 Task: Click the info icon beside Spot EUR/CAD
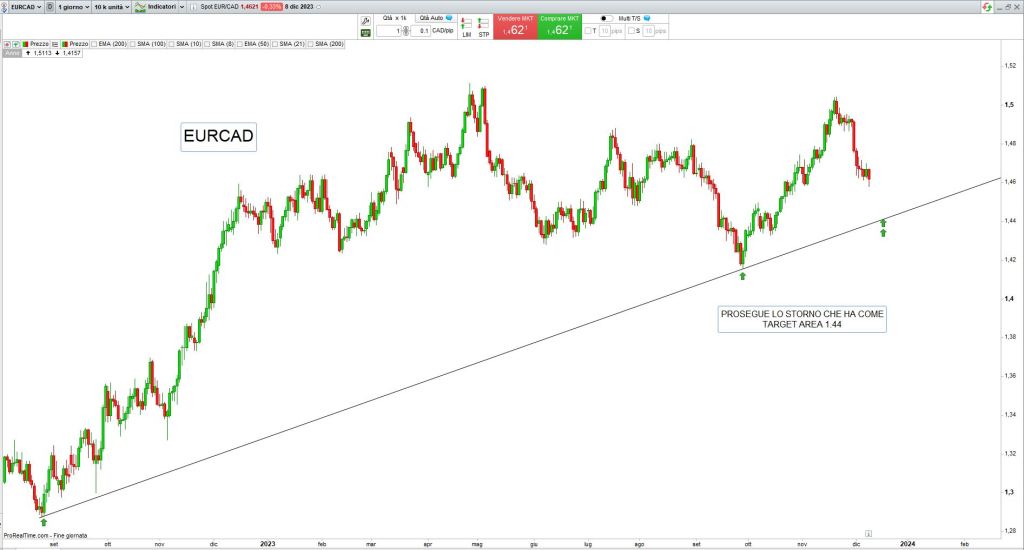point(194,7)
